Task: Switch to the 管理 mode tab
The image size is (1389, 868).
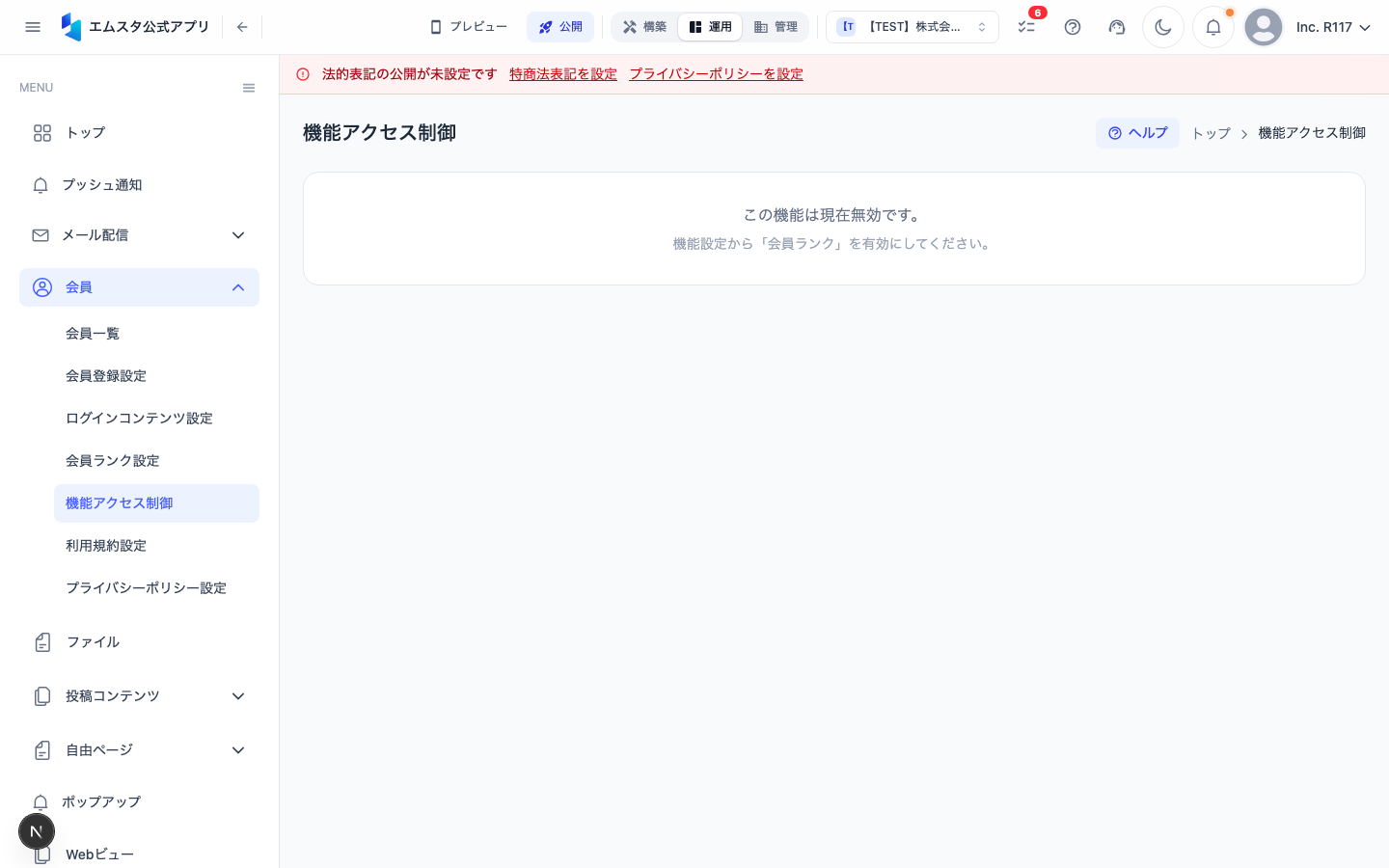Action: pos(776,27)
